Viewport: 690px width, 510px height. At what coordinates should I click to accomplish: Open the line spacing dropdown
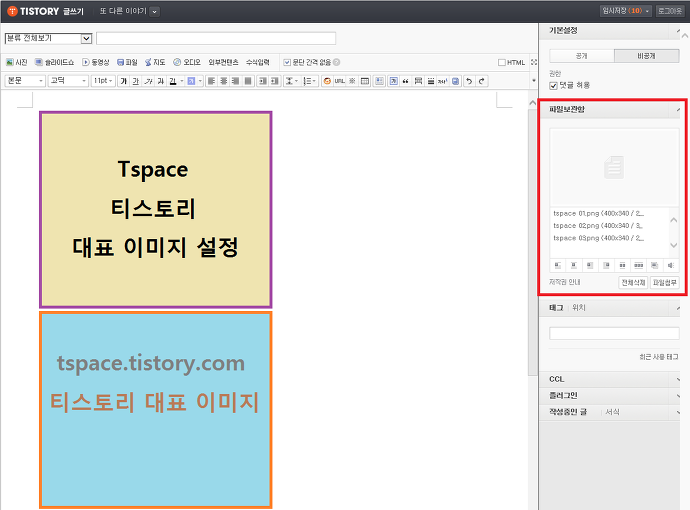pos(291,81)
